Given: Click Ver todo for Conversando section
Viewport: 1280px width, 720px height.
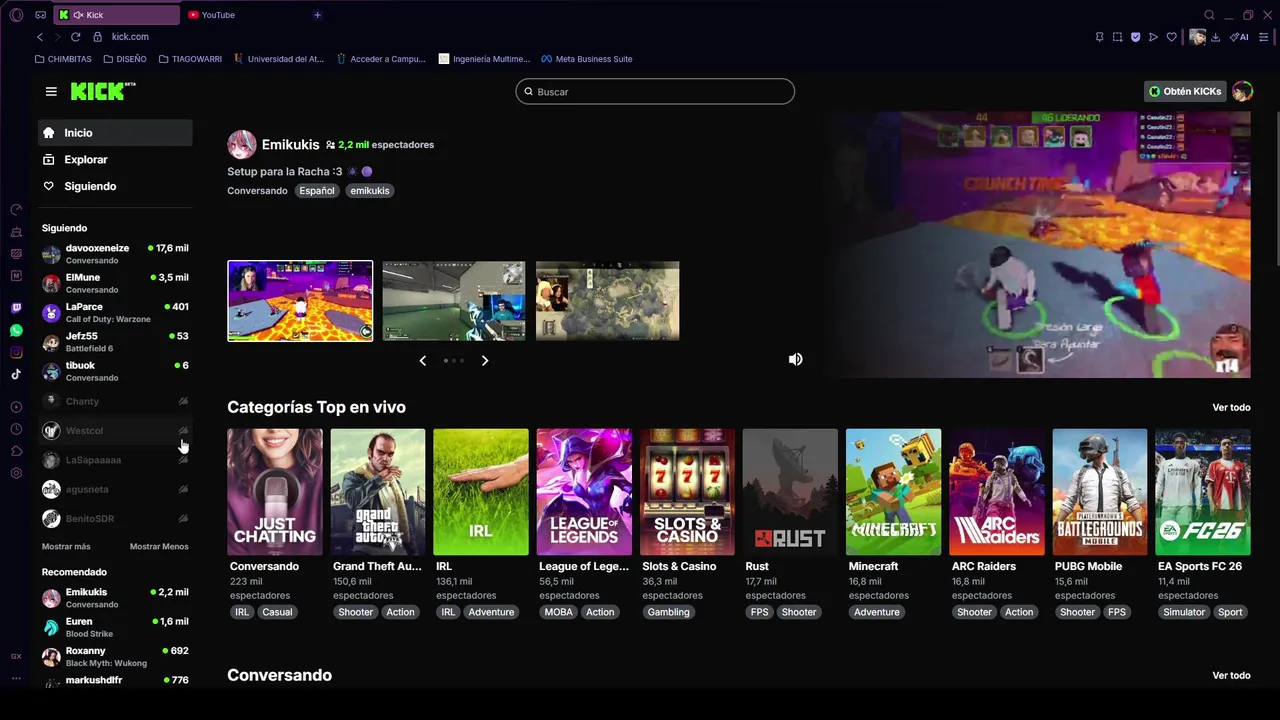Looking at the screenshot, I should pyautogui.click(x=1231, y=676).
